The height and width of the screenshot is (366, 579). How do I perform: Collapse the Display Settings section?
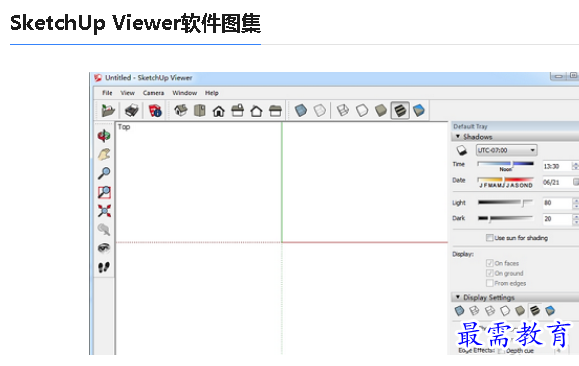(x=458, y=297)
